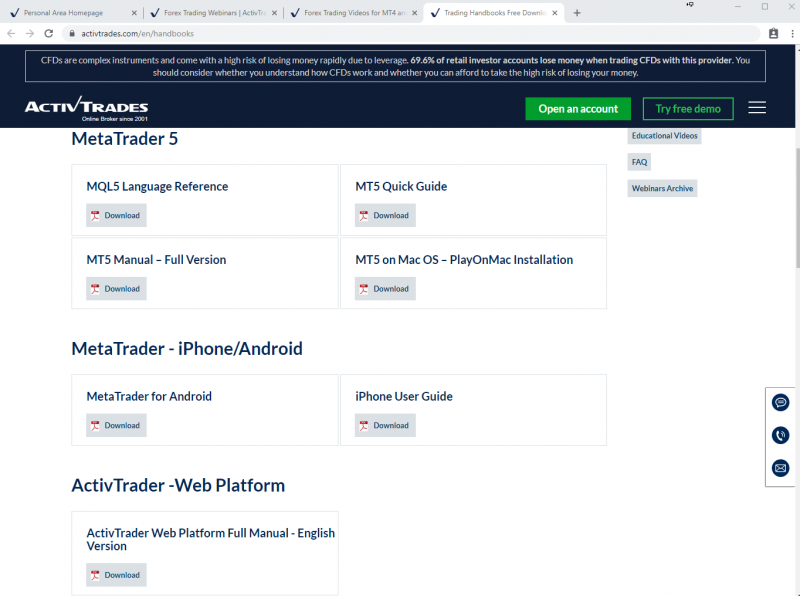Click the page vertical scrollbar thumb
This screenshot has height=596, width=800.
click(x=797, y=207)
